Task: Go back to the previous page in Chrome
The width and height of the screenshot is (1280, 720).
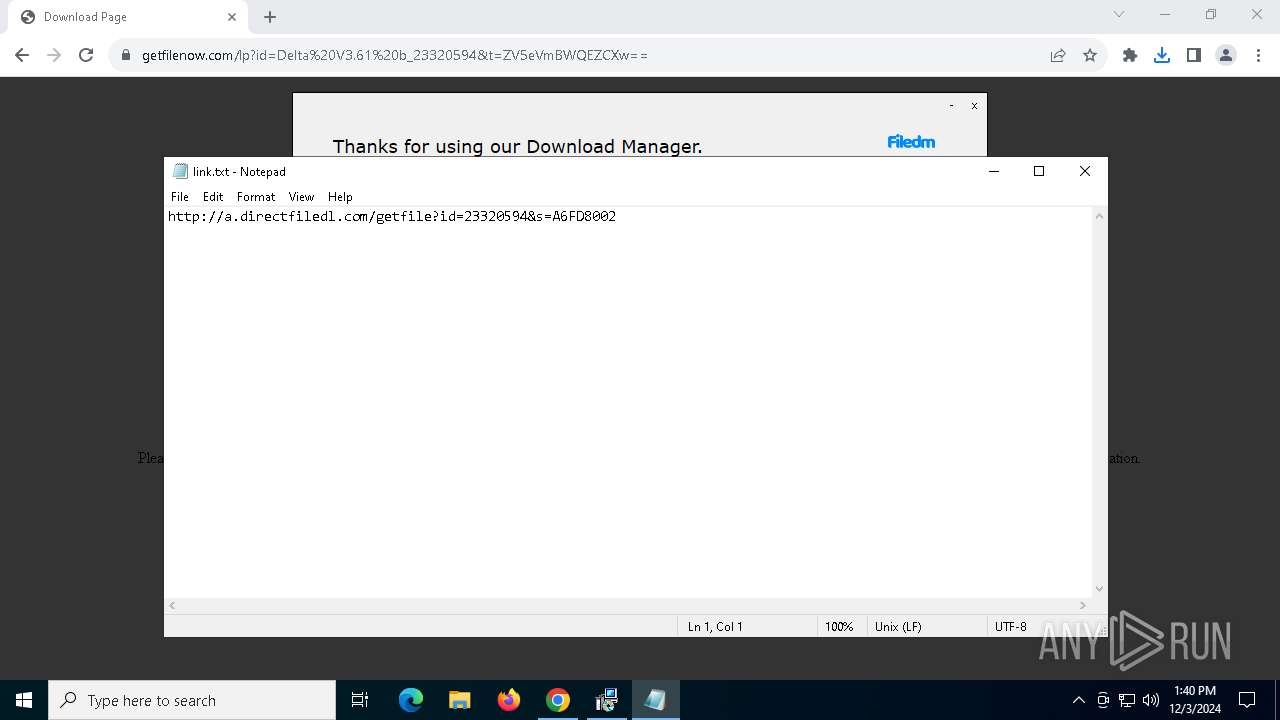Action: tap(22, 55)
